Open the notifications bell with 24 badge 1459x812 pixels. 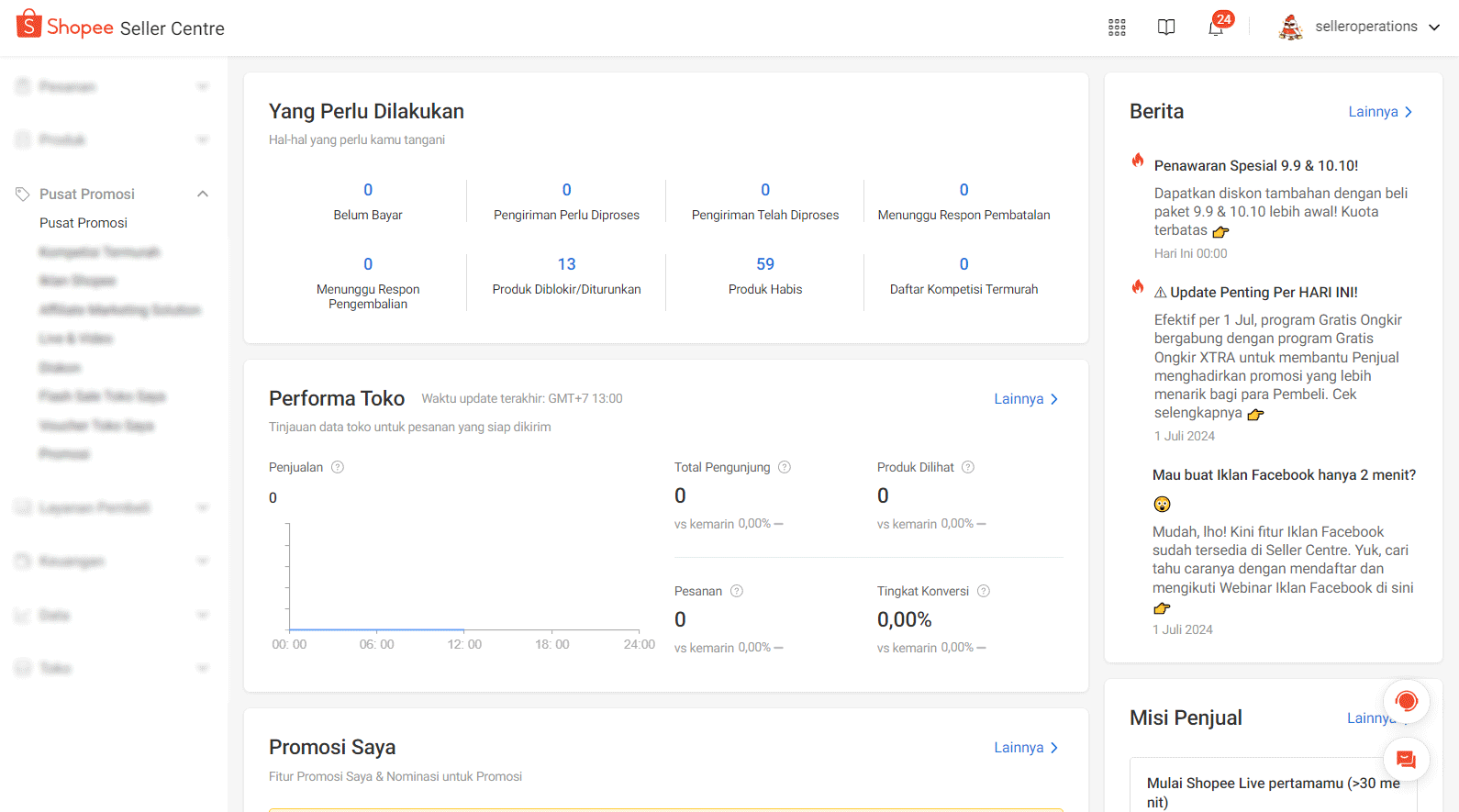(x=1216, y=28)
